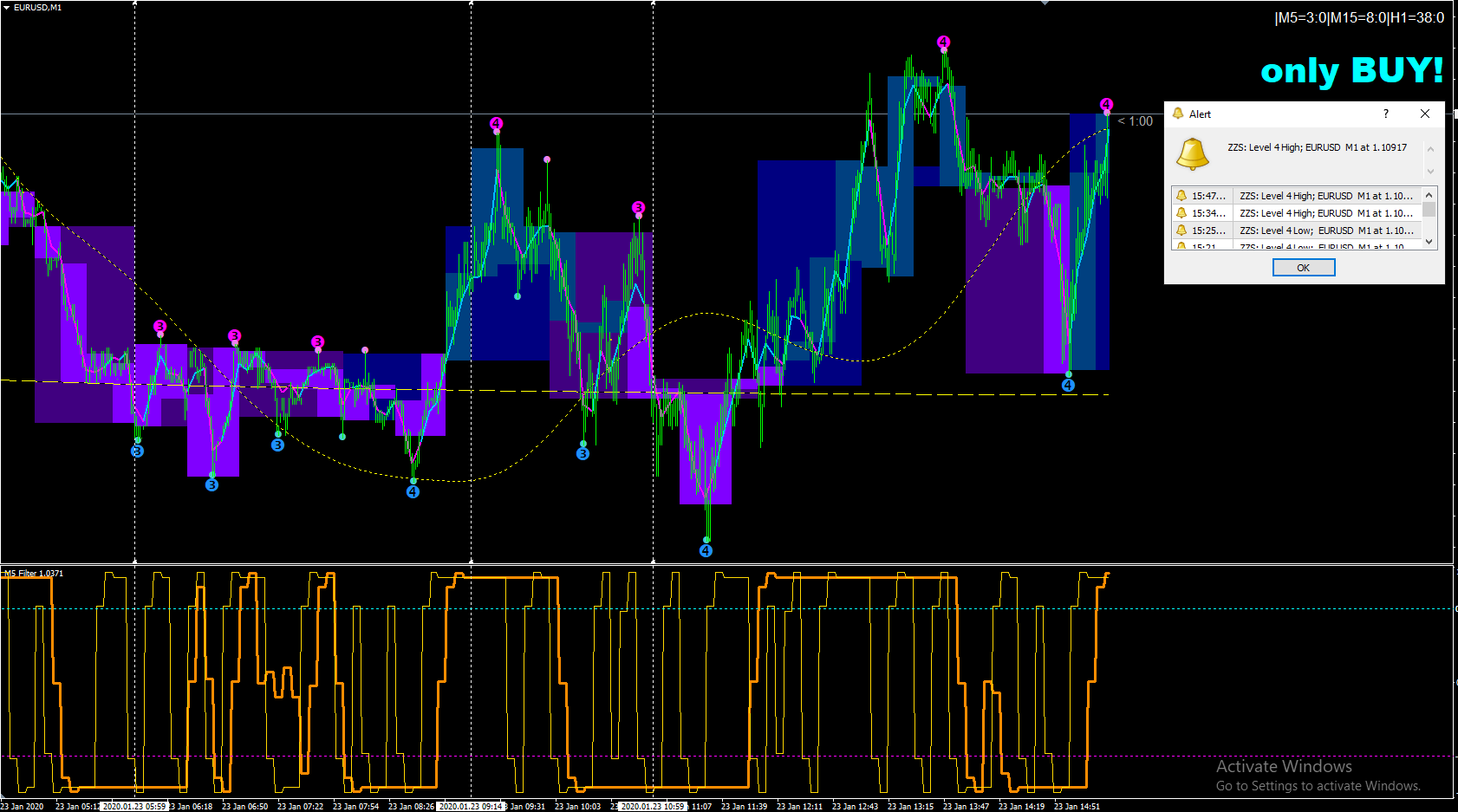Confirm the alert with the OK button
The width and height of the screenshot is (1458, 812).
pos(1304,268)
